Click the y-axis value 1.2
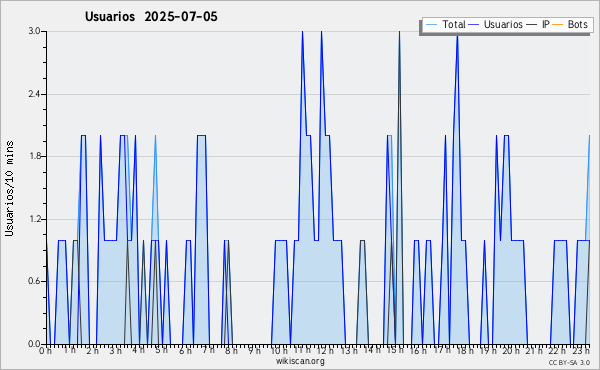 (34, 219)
